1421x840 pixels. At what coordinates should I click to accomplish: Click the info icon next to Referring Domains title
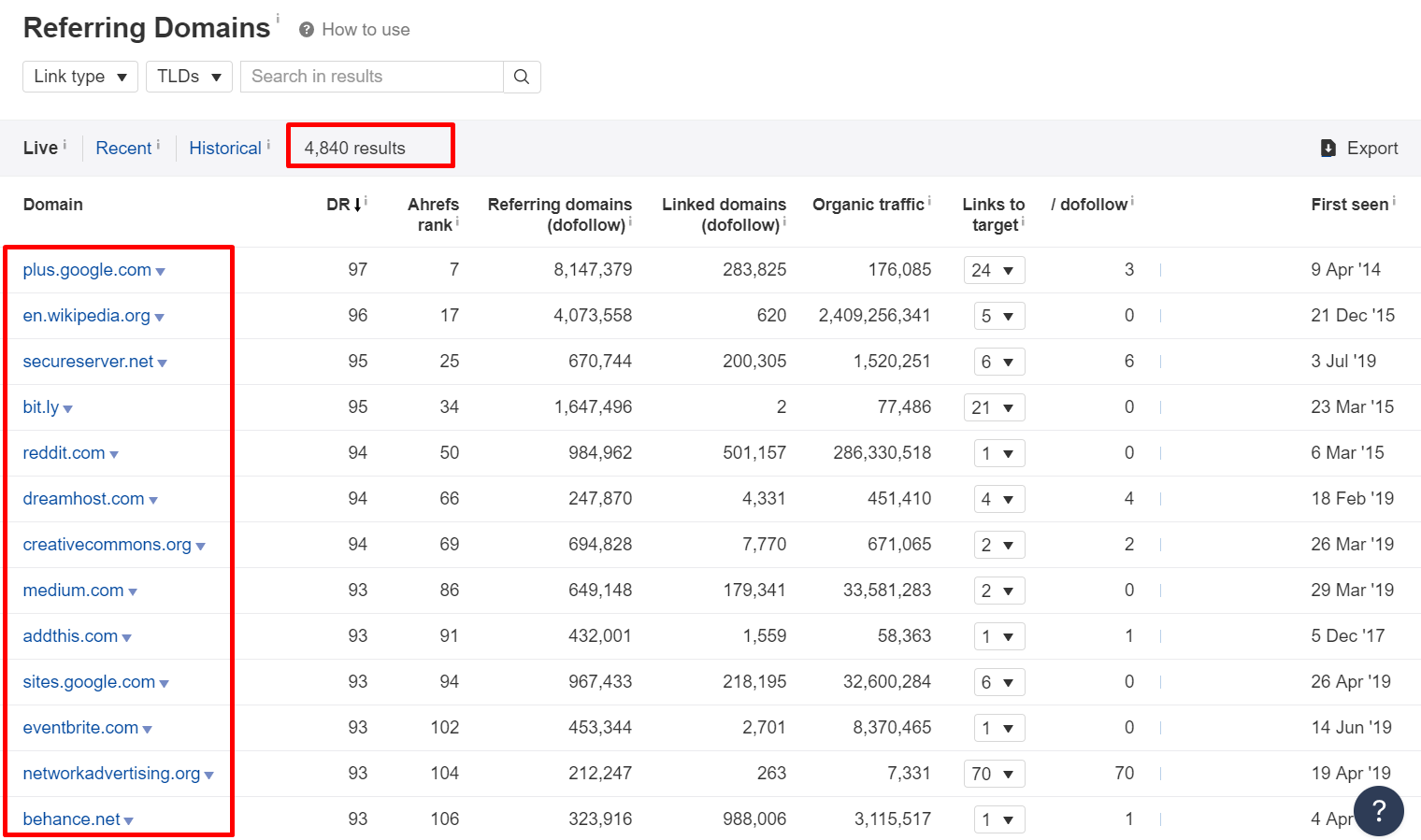[x=278, y=18]
